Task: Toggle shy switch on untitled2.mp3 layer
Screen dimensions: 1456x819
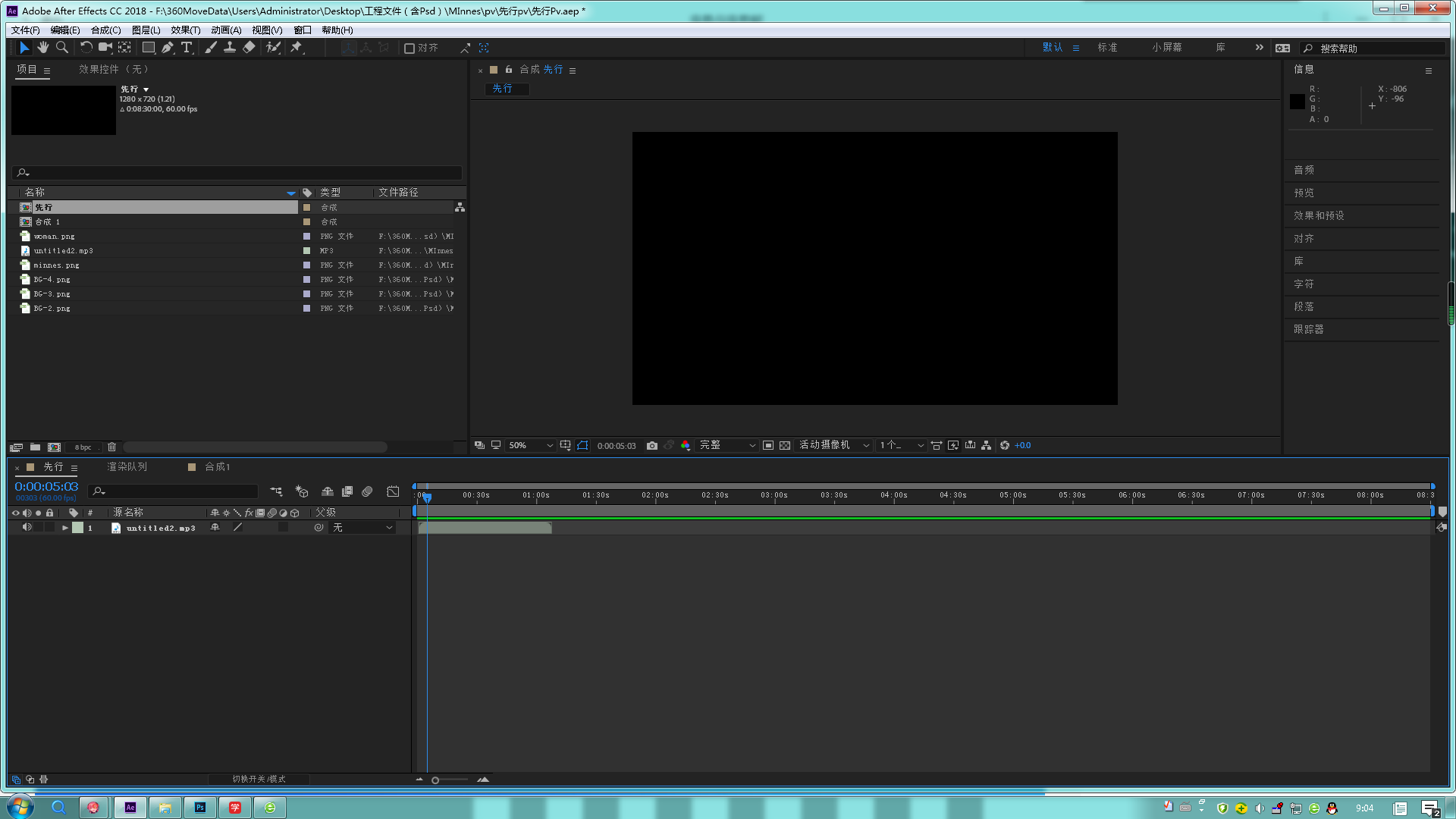Action: [215, 528]
